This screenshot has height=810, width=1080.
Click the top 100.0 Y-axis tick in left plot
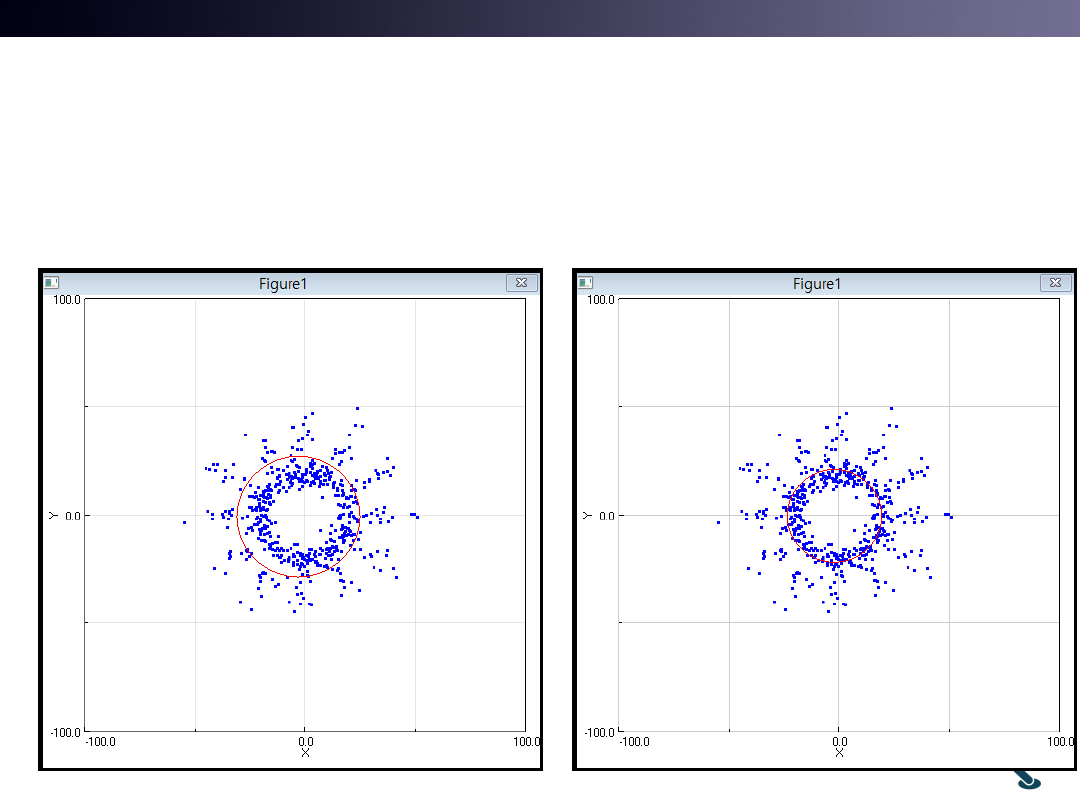(x=68, y=299)
